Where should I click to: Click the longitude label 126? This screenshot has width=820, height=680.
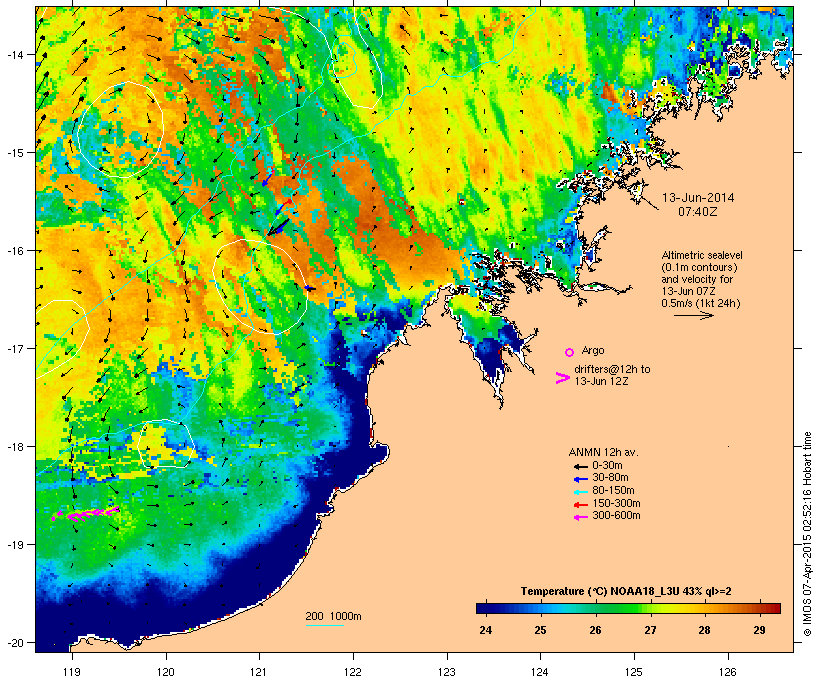point(728,672)
